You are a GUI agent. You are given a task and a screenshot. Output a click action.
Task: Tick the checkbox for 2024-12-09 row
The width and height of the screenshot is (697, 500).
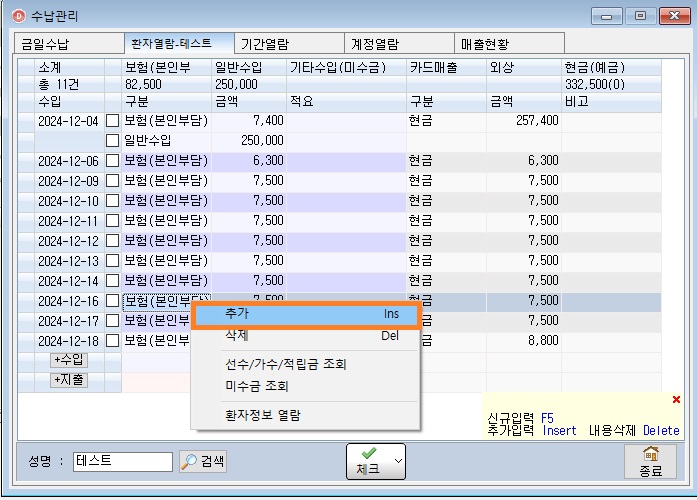[113, 180]
